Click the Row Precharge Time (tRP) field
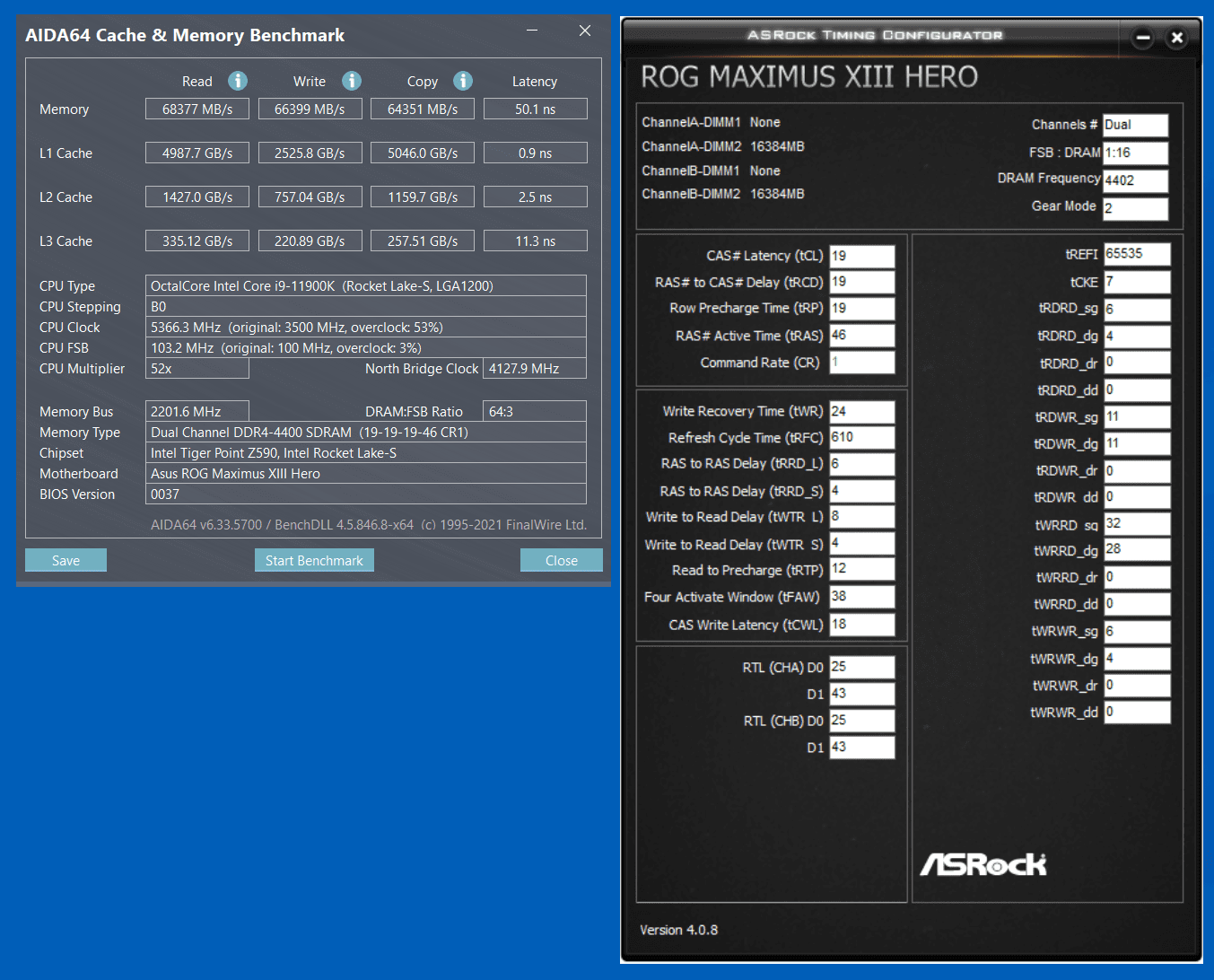 (862, 308)
